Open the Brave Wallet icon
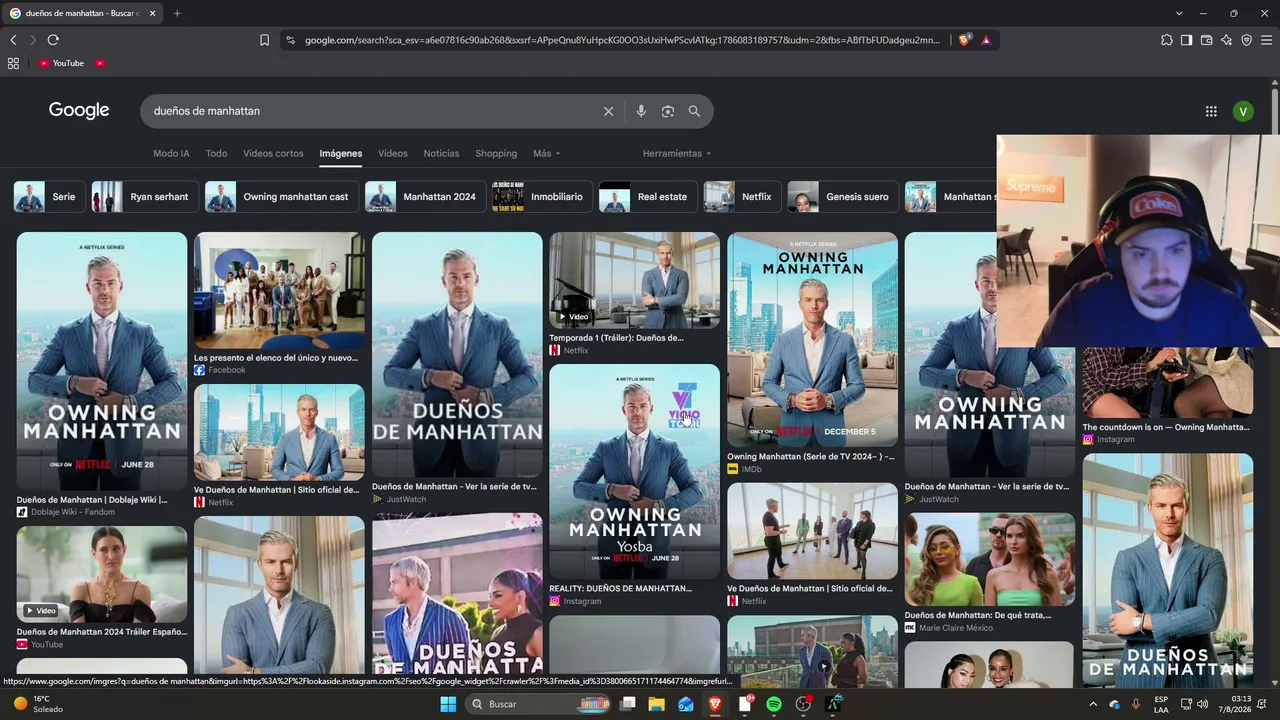 pyautogui.click(x=1206, y=40)
